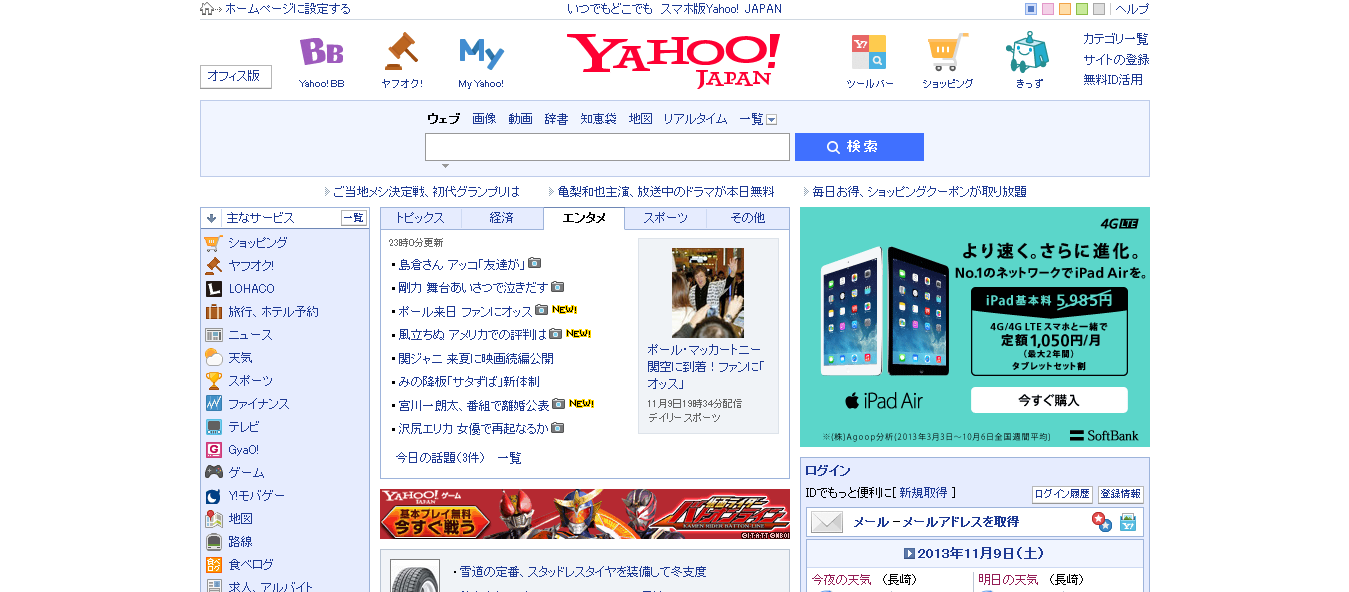The height and width of the screenshot is (592, 1349).
Task: Open the ツールバー icon
Action: point(869,52)
